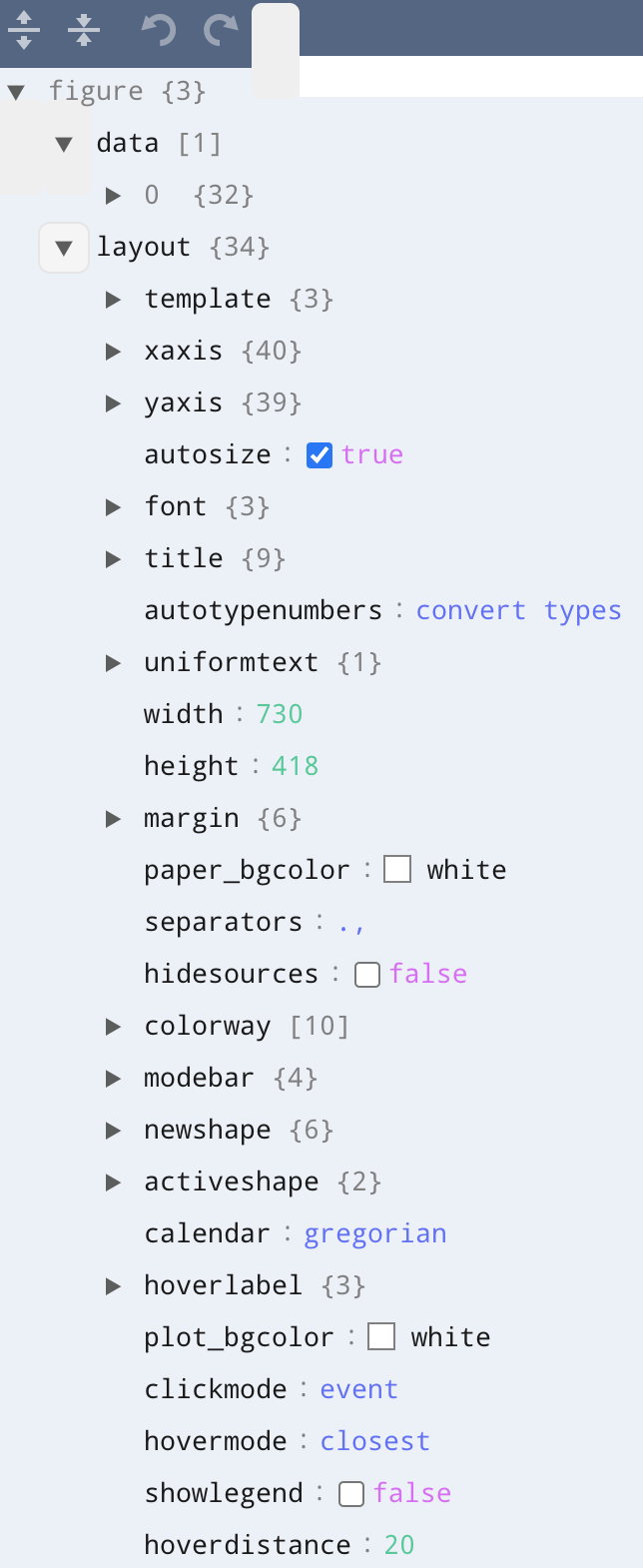Expand the template node
643x1568 pixels.
tap(114, 300)
